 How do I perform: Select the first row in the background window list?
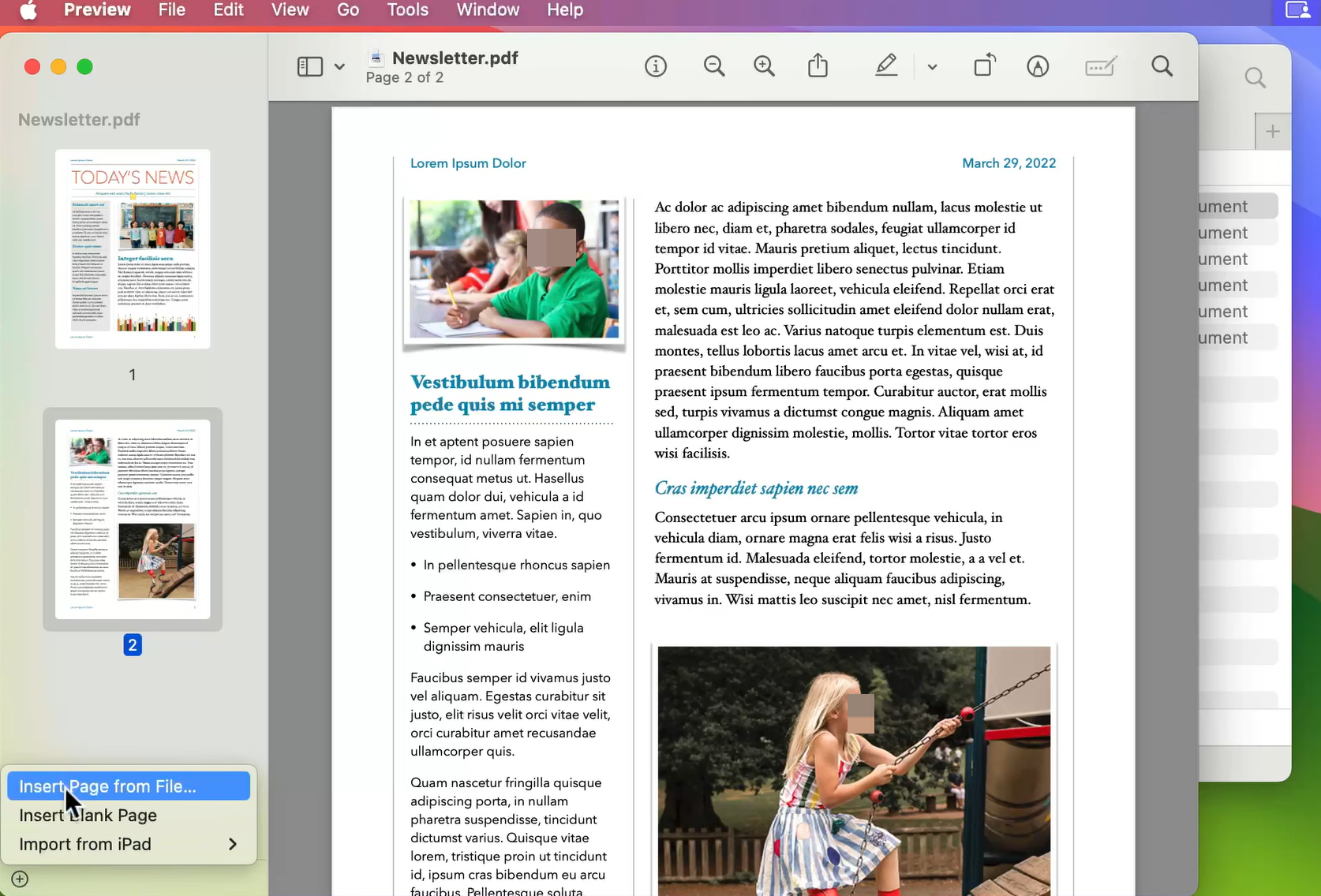tap(1238, 207)
